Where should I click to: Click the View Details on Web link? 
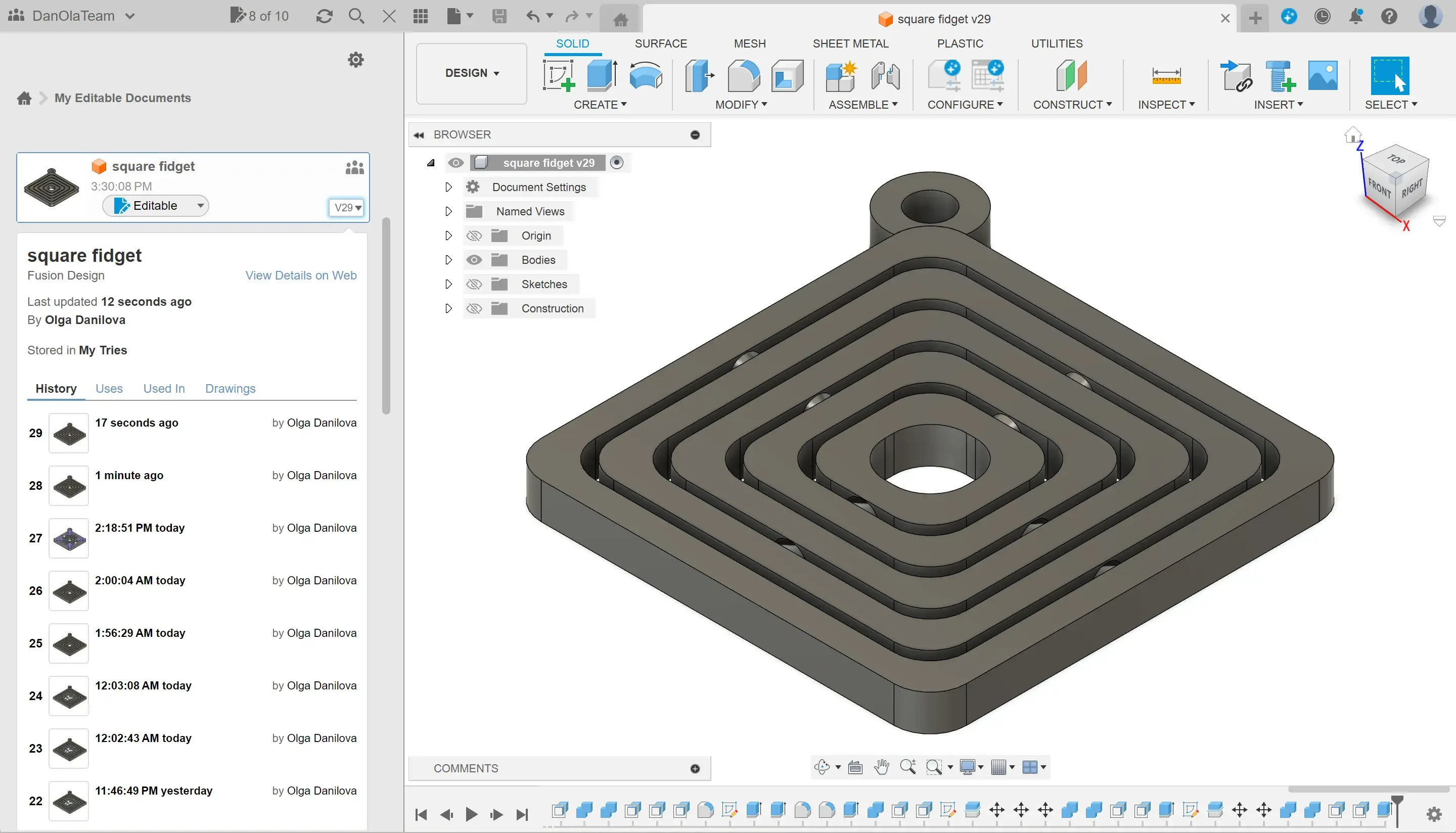[x=300, y=275]
